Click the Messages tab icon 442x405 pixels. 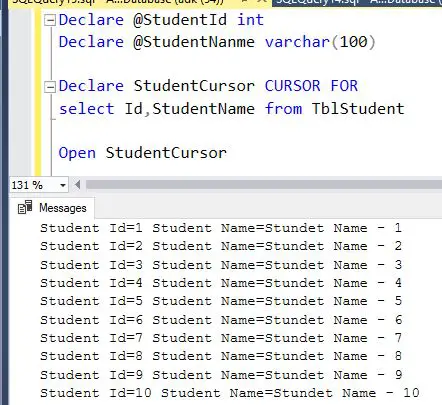point(25,208)
